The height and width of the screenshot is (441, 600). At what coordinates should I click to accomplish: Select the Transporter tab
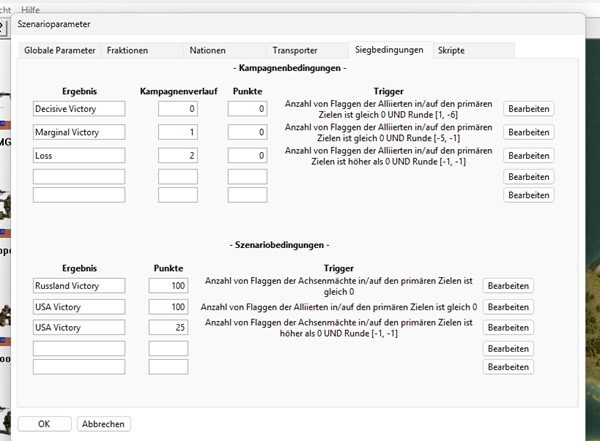point(307,51)
